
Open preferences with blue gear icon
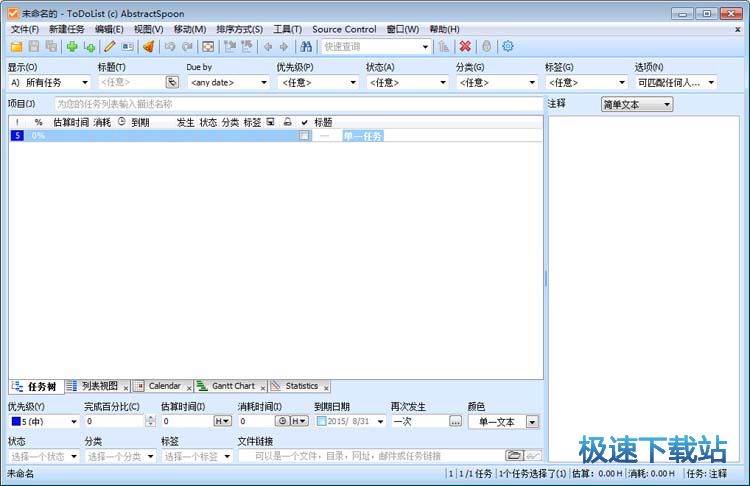pyautogui.click(x=508, y=46)
